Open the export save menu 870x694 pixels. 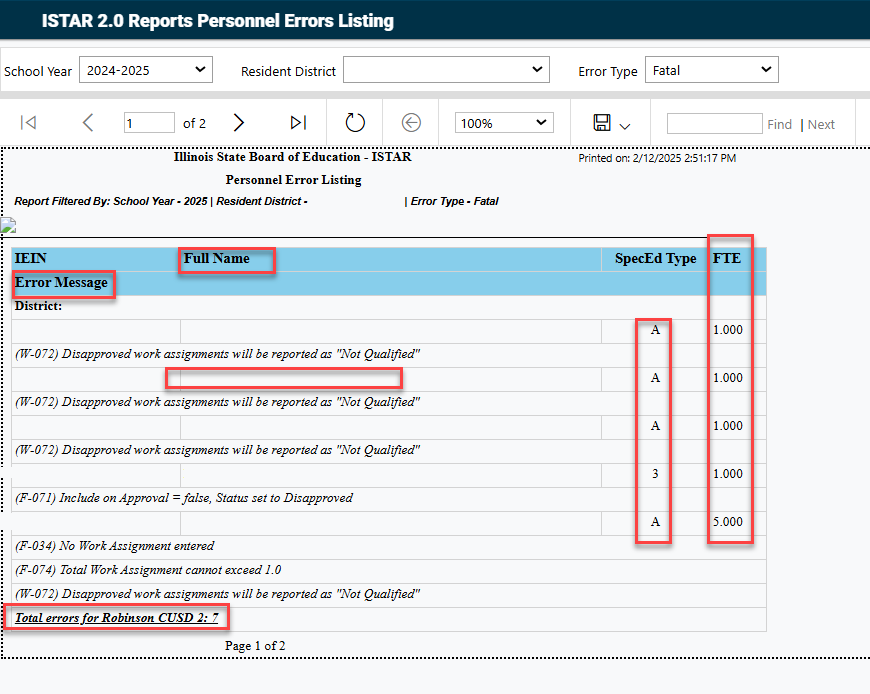602,123
